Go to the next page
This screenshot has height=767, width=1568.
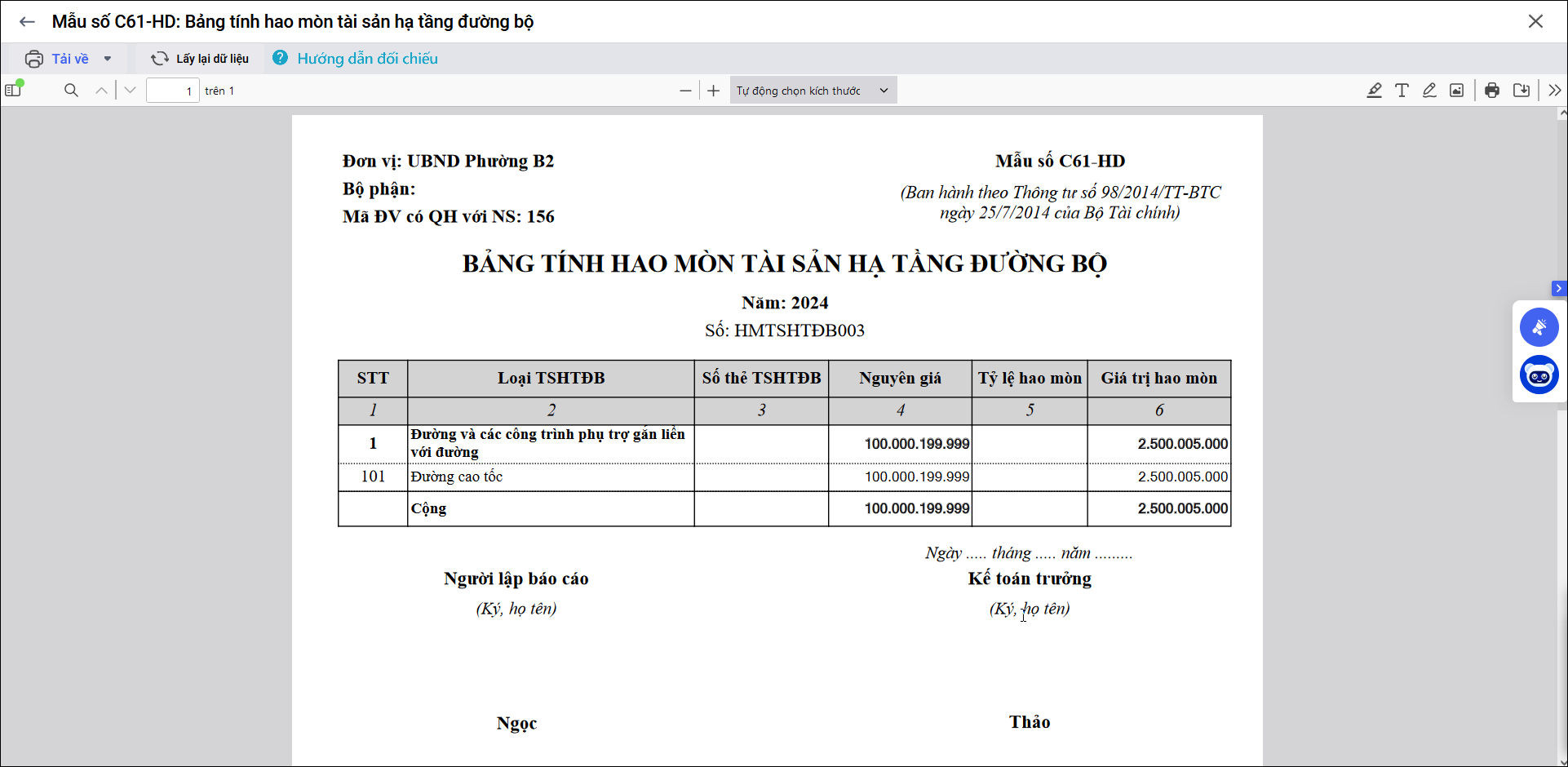[130, 91]
